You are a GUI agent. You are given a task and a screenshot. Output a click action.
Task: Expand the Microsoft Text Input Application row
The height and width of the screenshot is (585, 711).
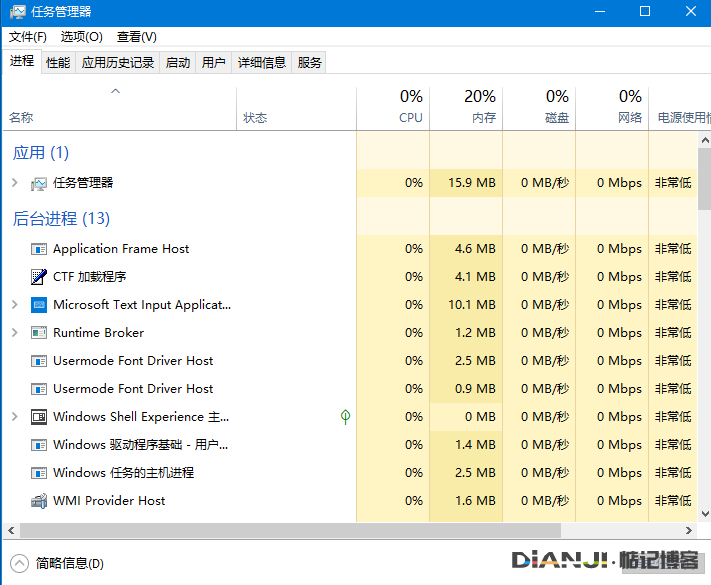coord(15,305)
